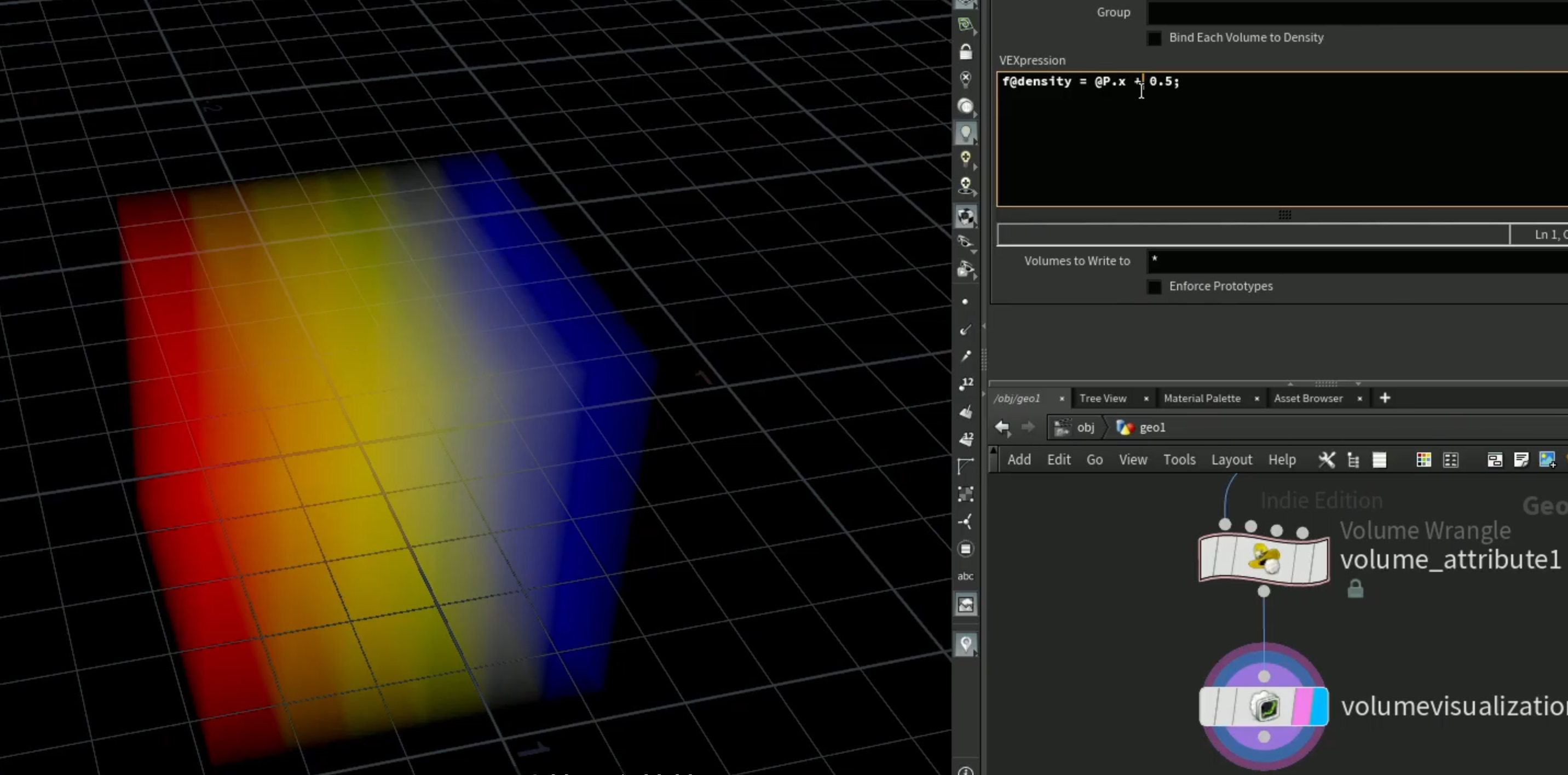
Task: Add a background image to the network
Action: (x=1547, y=460)
